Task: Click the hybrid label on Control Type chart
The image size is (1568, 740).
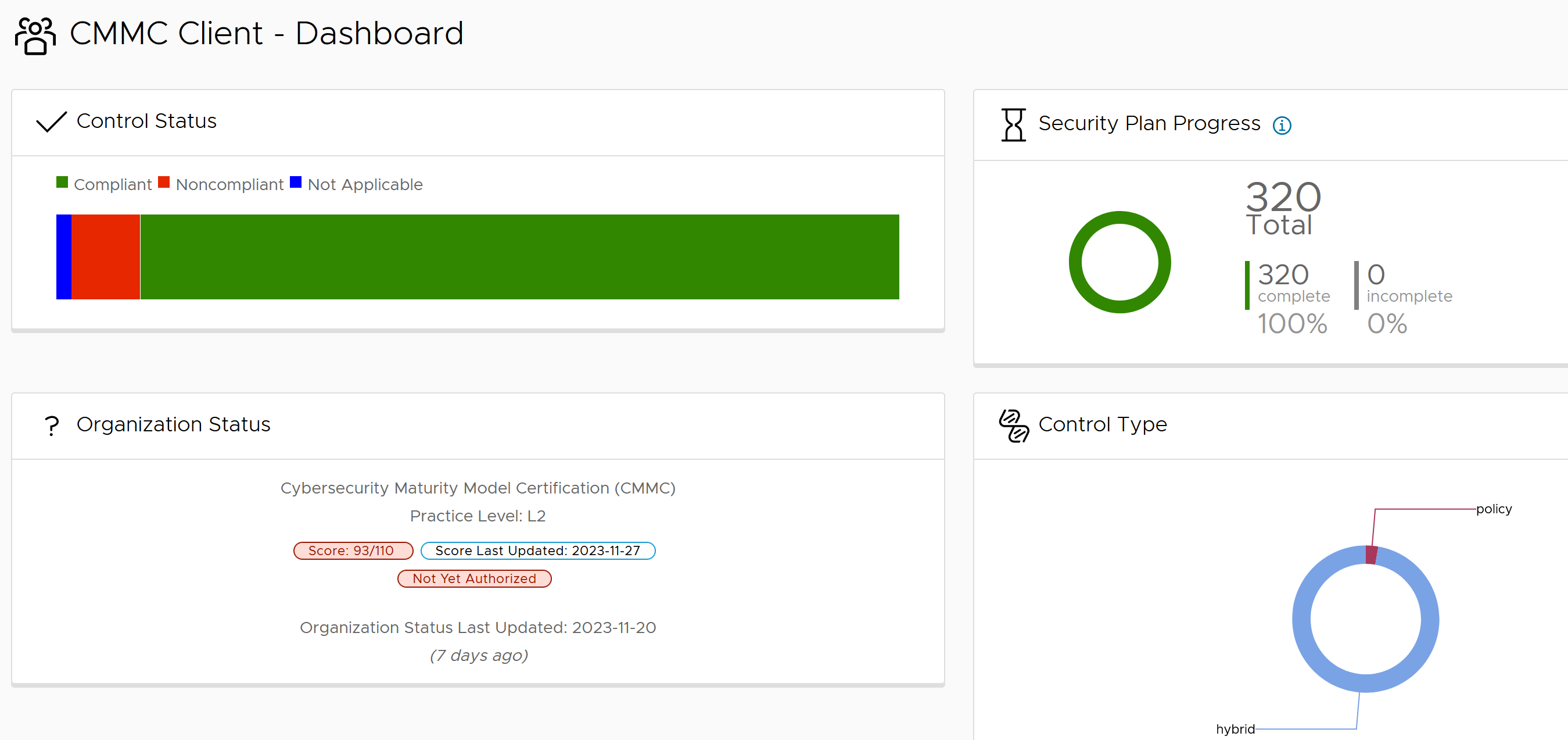Action: 1236,728
